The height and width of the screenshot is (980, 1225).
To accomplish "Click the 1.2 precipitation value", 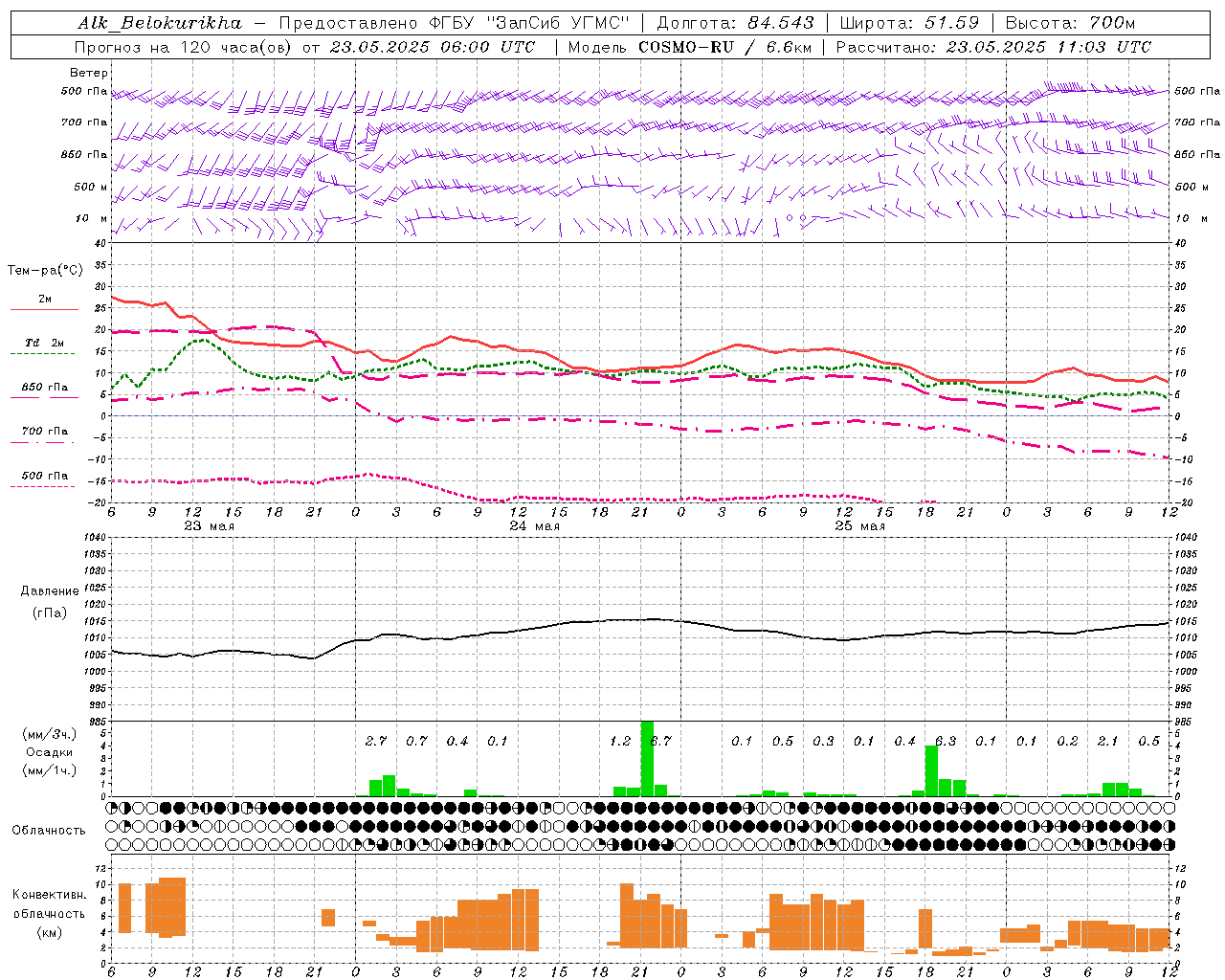I will point(620,741).
